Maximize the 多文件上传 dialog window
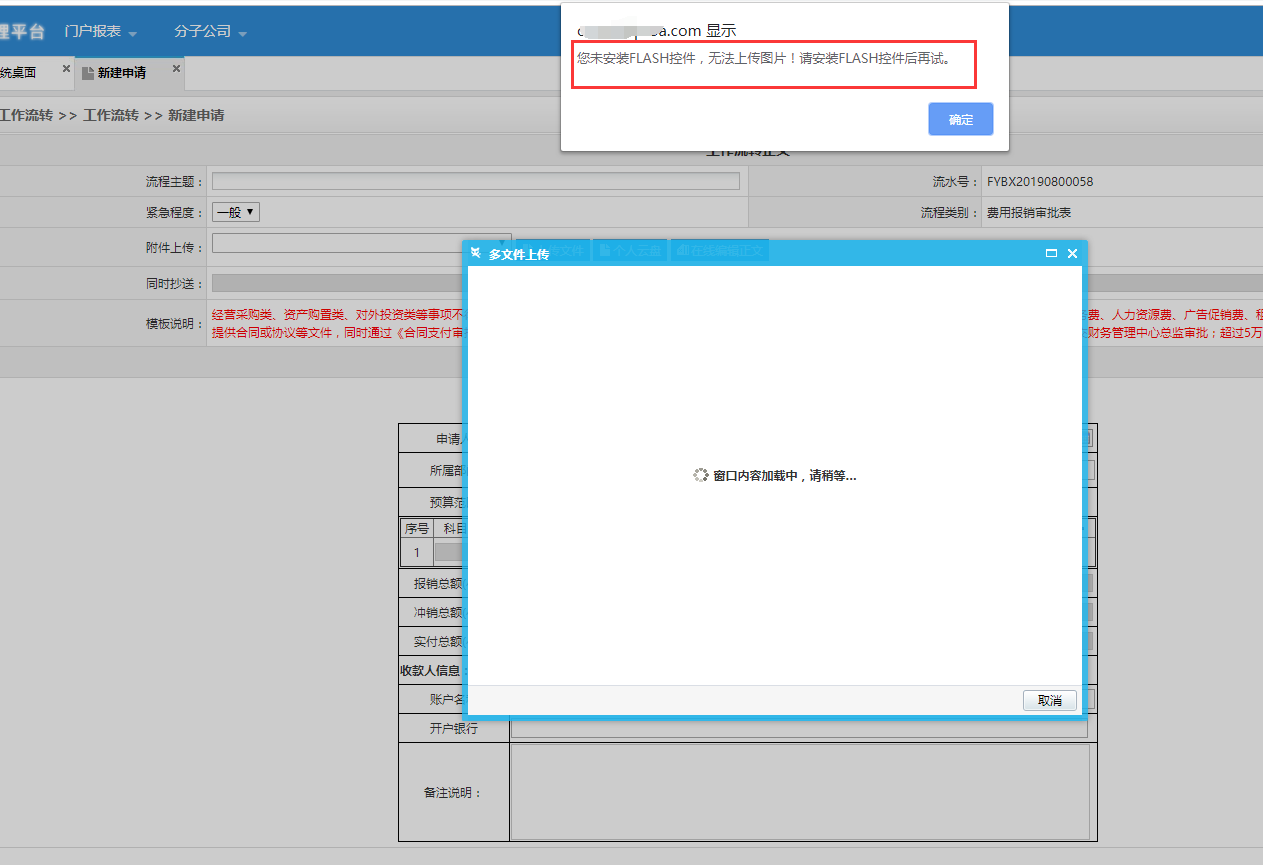This screenshot has height=865, width=1263. tap(1051, 254)
